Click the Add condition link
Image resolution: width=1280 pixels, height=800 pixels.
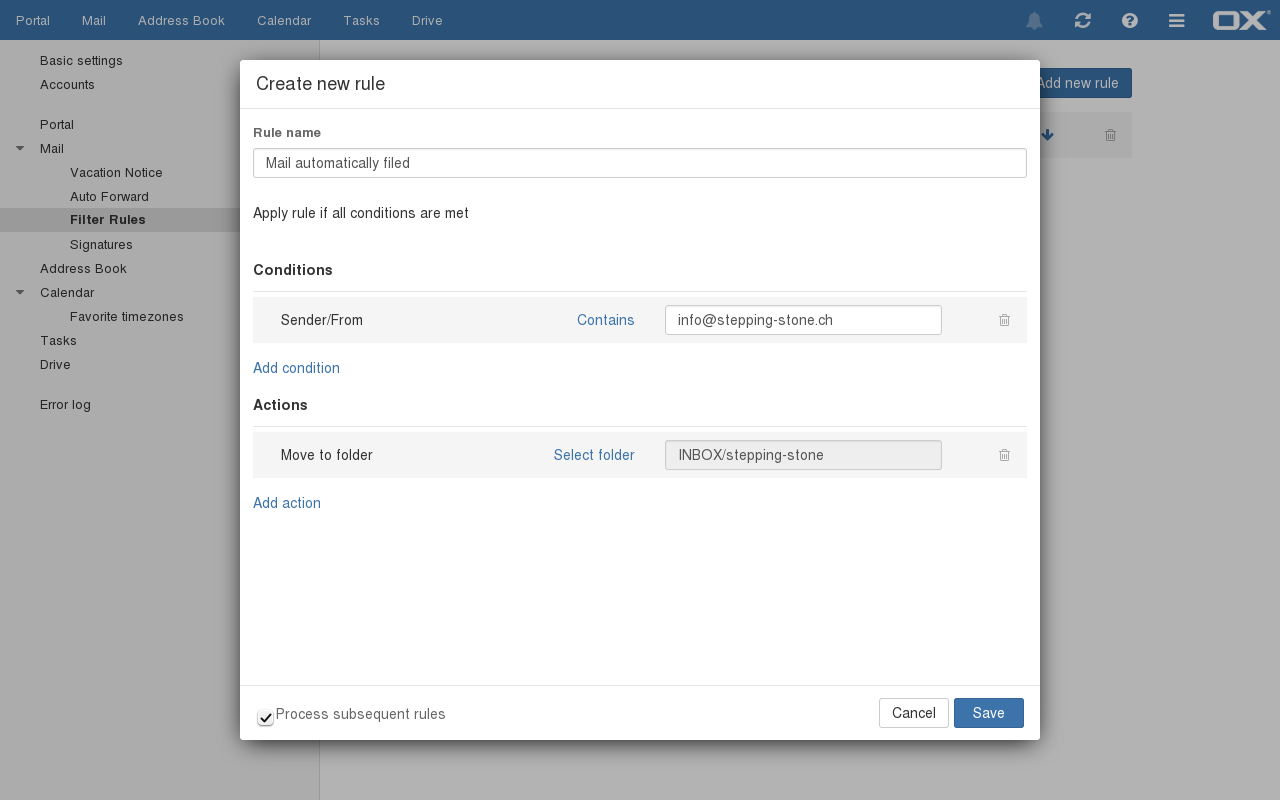click(296, 368)
